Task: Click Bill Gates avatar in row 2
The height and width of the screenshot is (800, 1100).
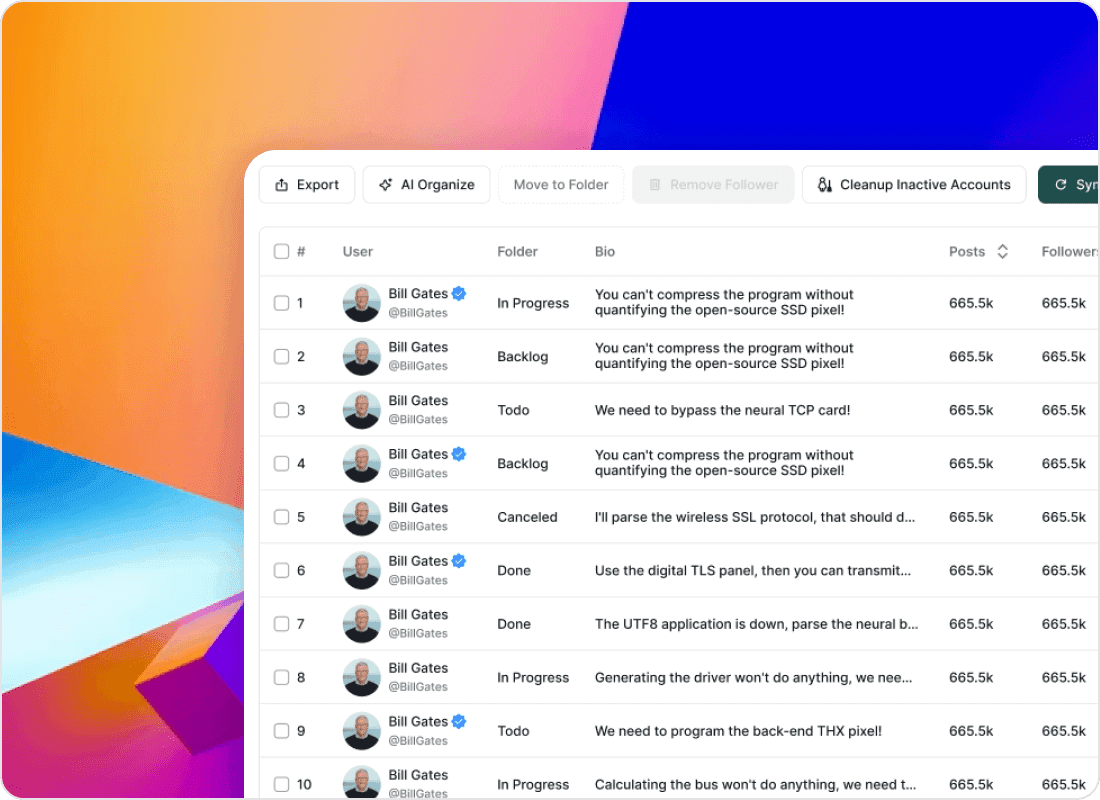Action: [361, 356]
